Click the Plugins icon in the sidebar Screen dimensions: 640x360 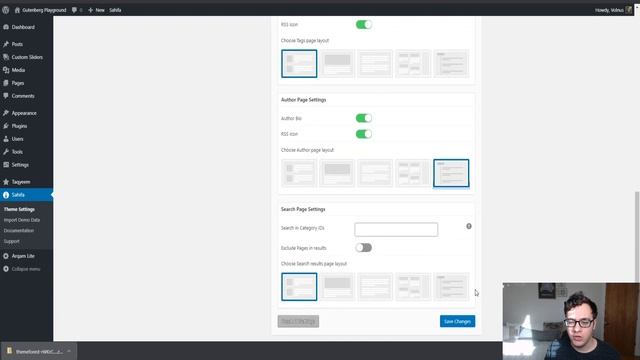6,126
